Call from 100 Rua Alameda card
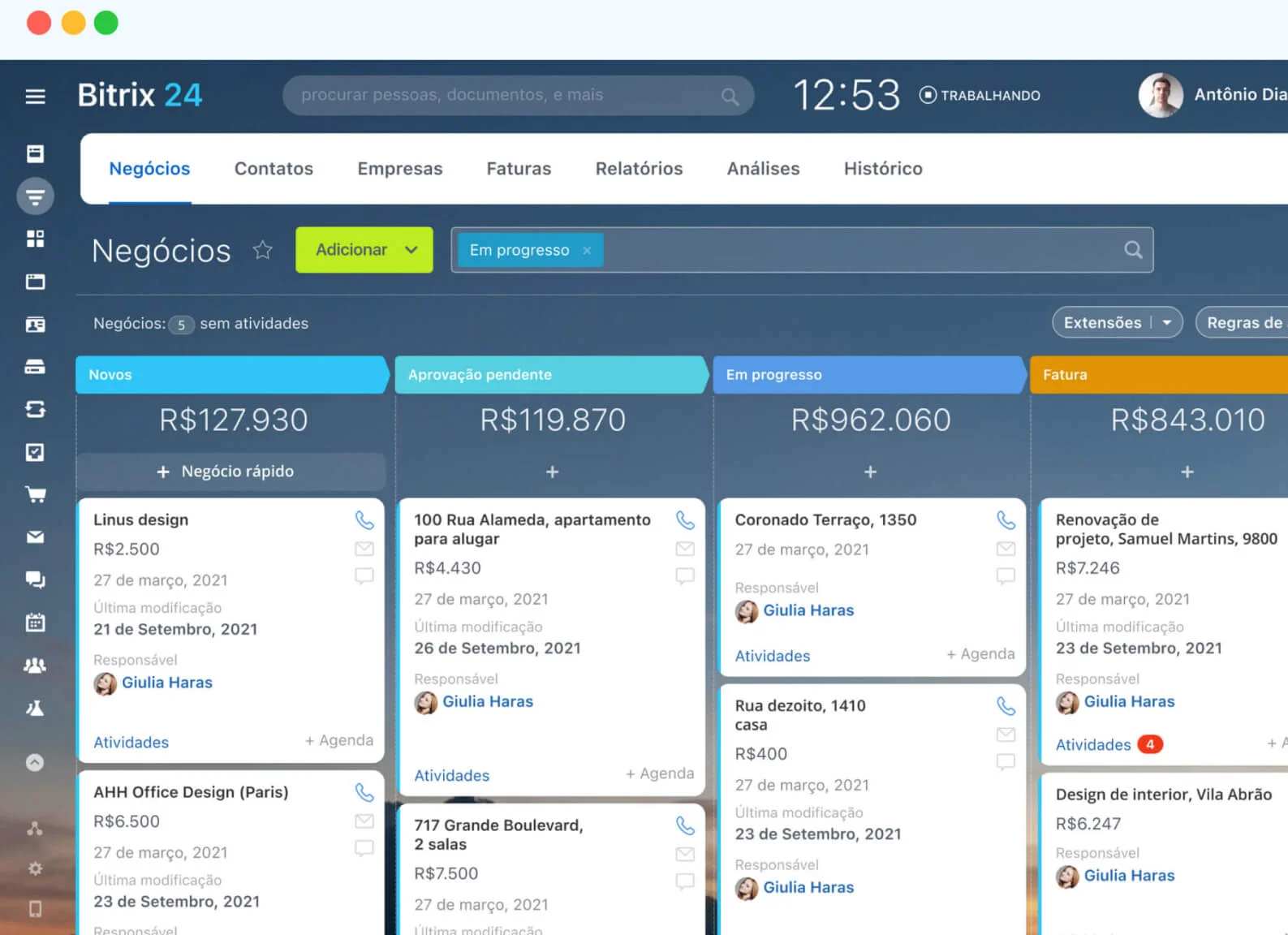This screenshot has width=1288, height=935. 685,519
